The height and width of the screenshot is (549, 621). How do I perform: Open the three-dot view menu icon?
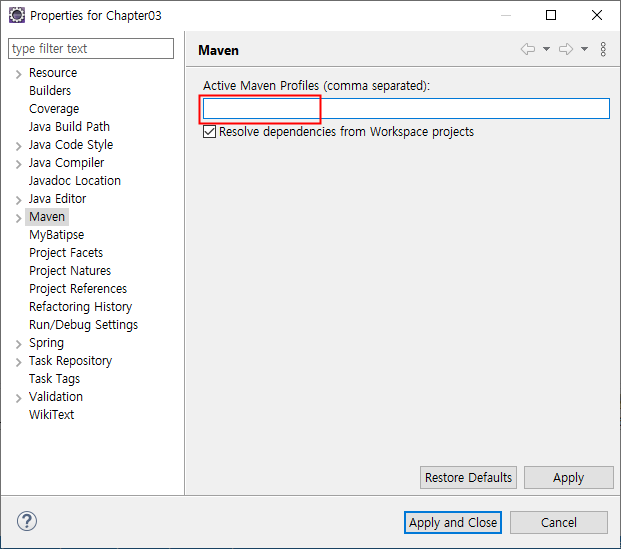pos(603,50)
